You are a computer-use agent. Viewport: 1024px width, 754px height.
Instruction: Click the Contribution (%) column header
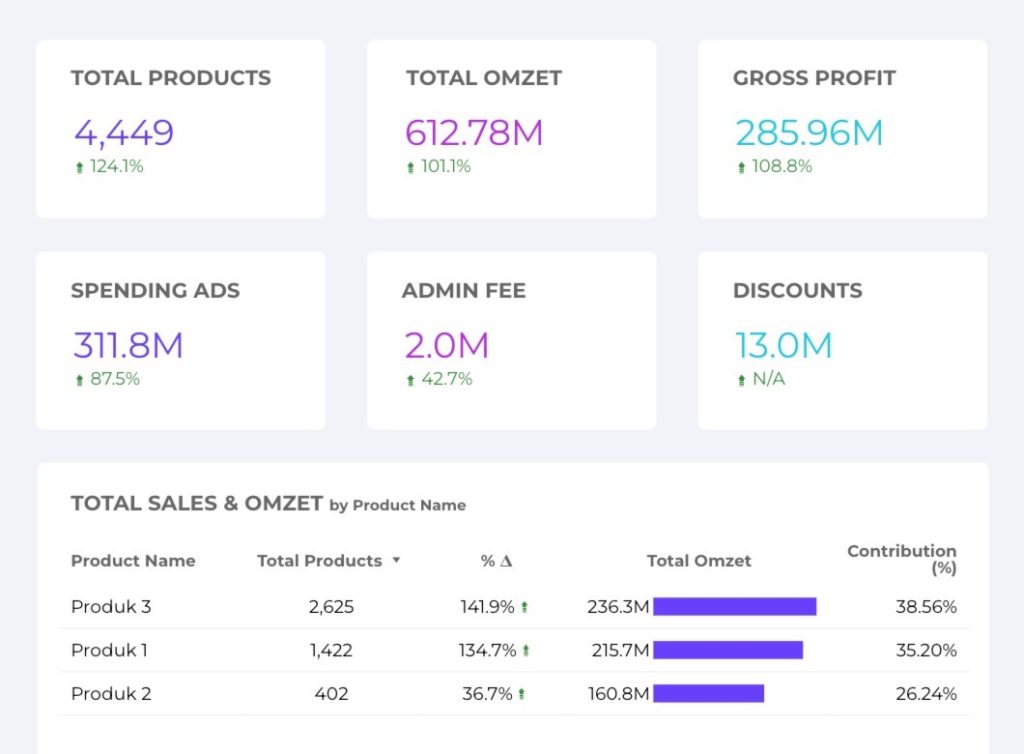pos(901,559)
